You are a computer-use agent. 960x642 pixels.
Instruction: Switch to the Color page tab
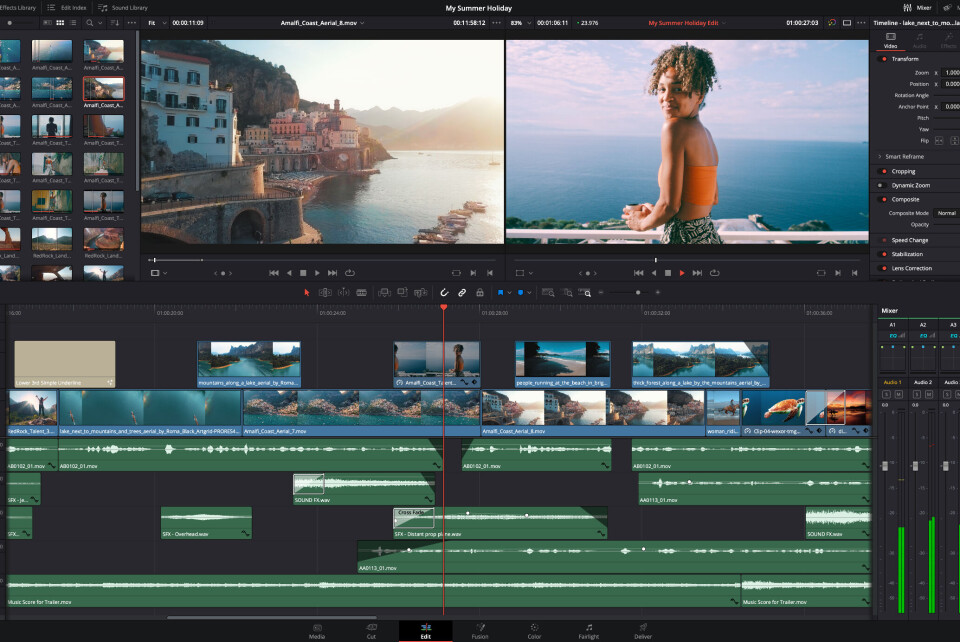point(534,631)
